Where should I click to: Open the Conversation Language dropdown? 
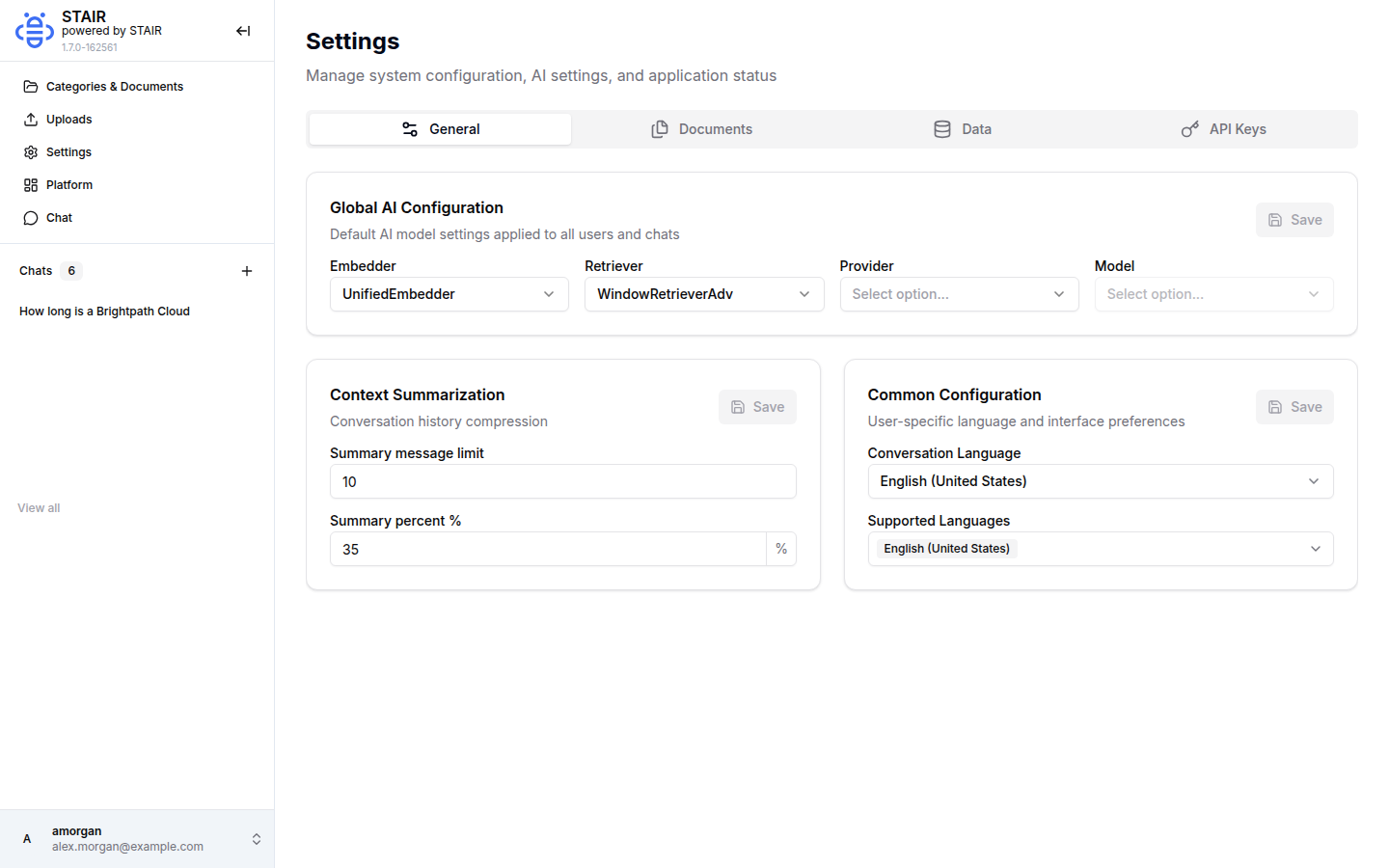pos(1101,481)
